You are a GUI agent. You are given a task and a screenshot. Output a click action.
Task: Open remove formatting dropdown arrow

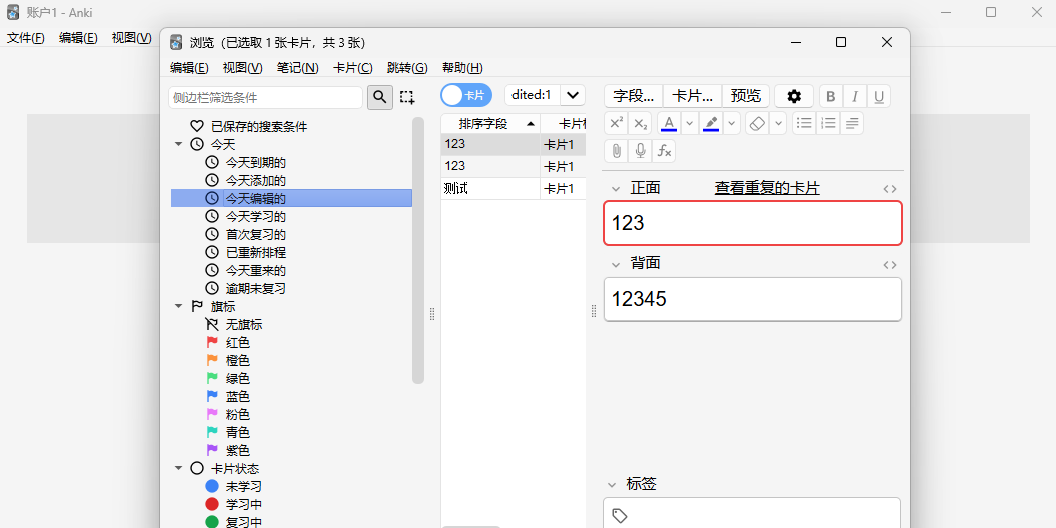(x=778, y=123)
